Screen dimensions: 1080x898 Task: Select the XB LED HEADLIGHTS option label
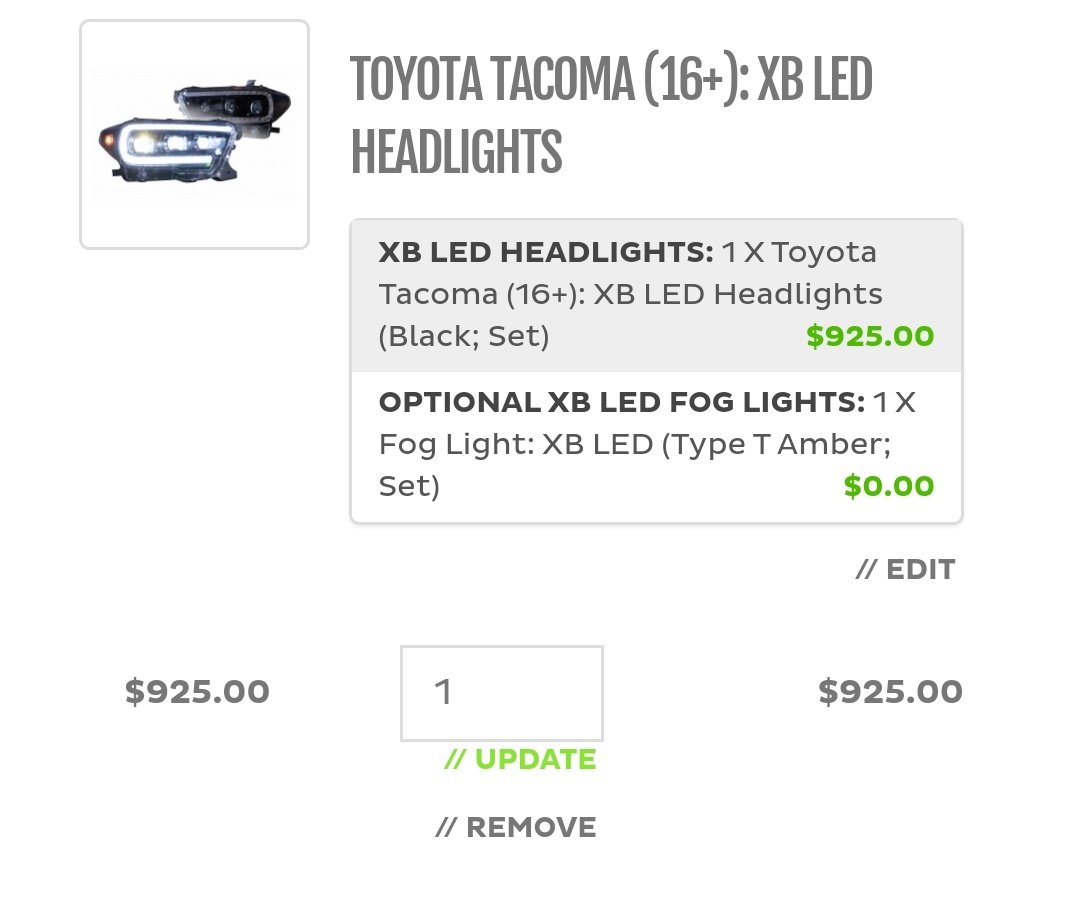(x=546, y=252)
